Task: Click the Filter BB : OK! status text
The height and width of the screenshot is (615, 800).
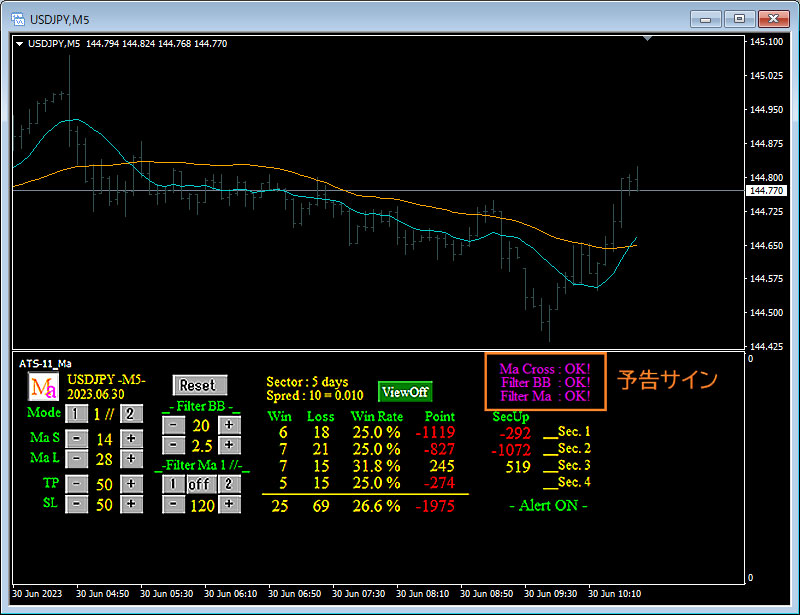Action: pos(545,382)
